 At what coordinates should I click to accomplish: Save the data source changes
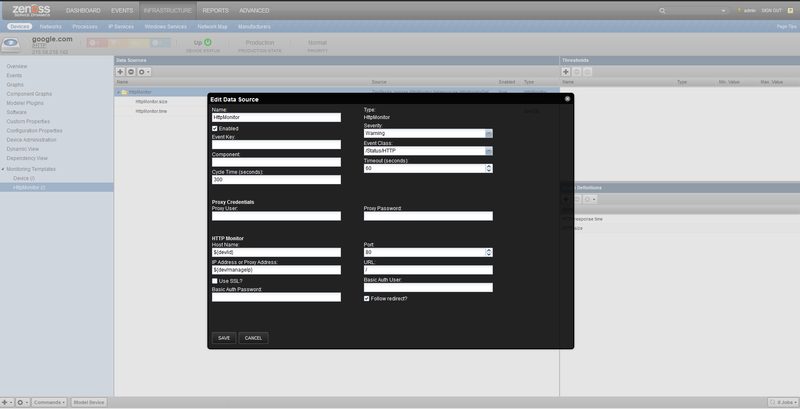224,338
